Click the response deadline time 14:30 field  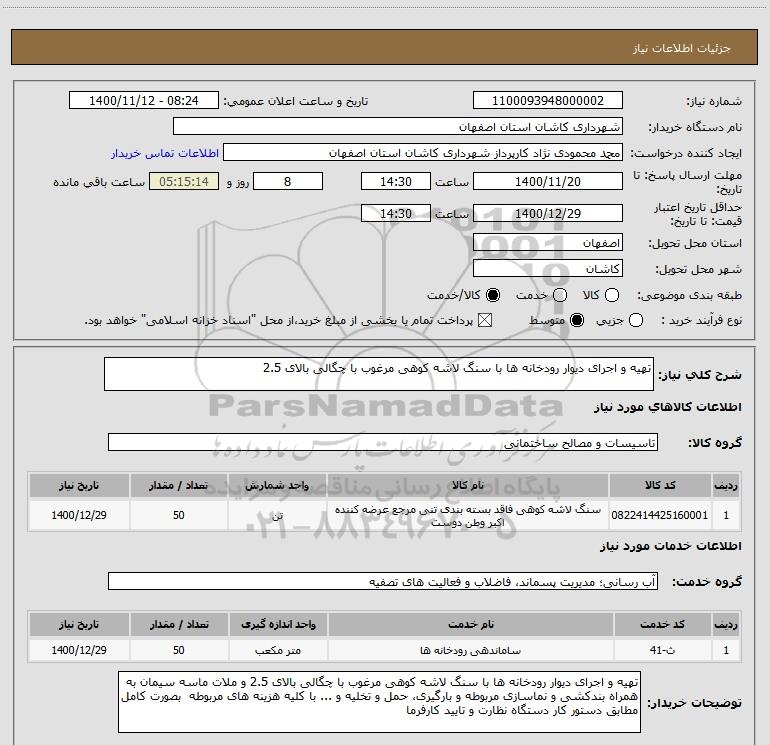tap(396, 181)
